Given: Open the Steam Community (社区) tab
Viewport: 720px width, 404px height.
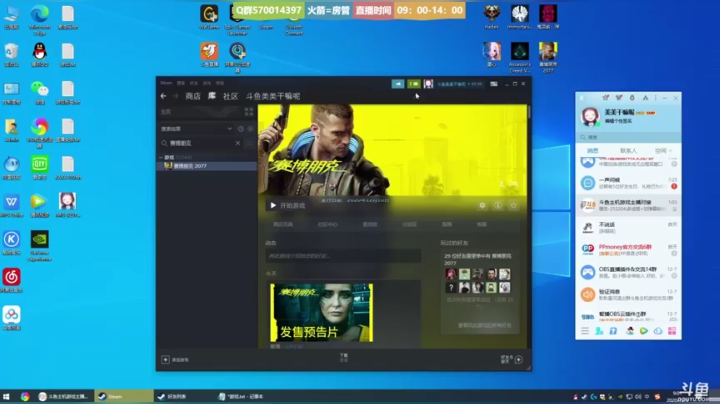Looking at the screenshot, I should [x=231, y=96].
